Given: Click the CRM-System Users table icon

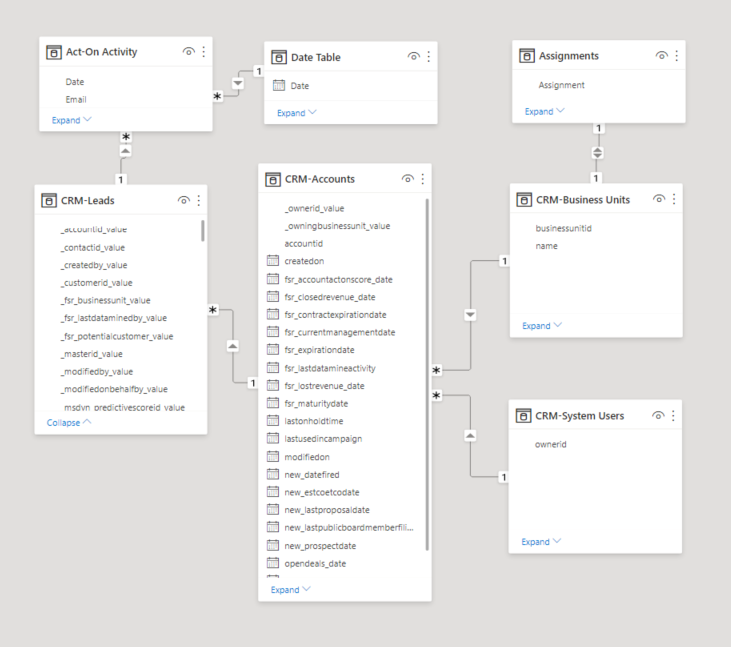Looking at the screenshot, I should pyautogui.click(x=523, y=416).
